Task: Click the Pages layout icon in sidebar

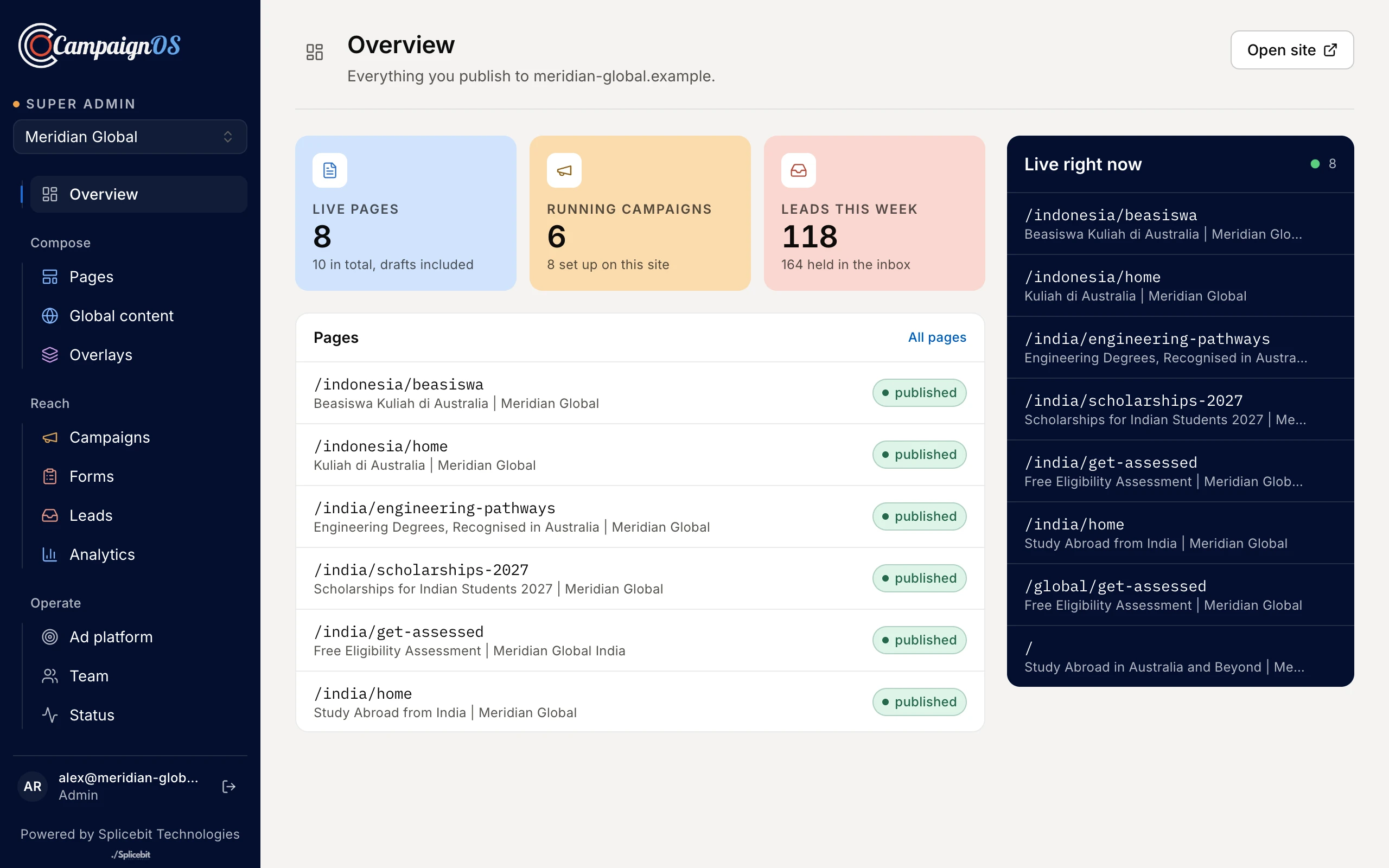Action: coord(50,277)
